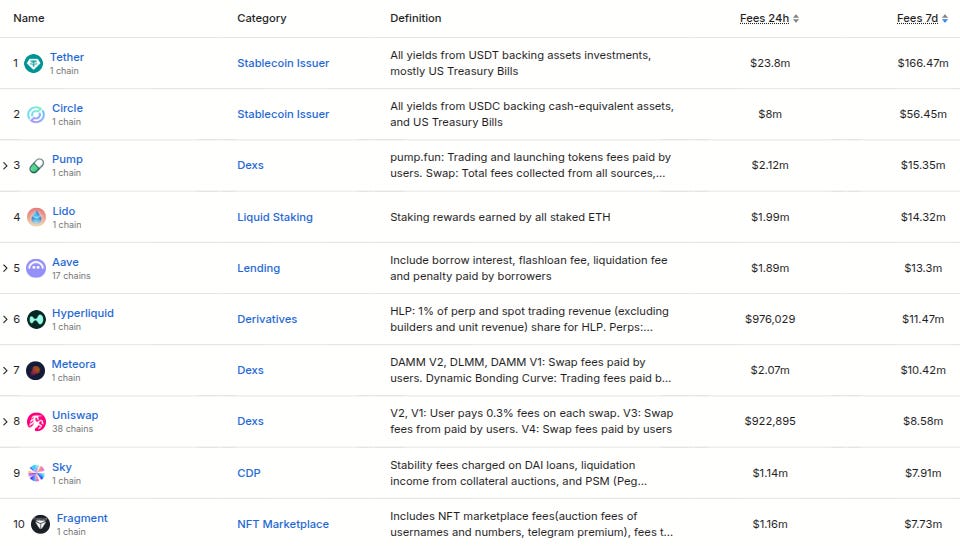The height and width of the screenshot is (546, 960).
Task: Click the Uniswap unicorn logo icon
Action: click(36, 422)
